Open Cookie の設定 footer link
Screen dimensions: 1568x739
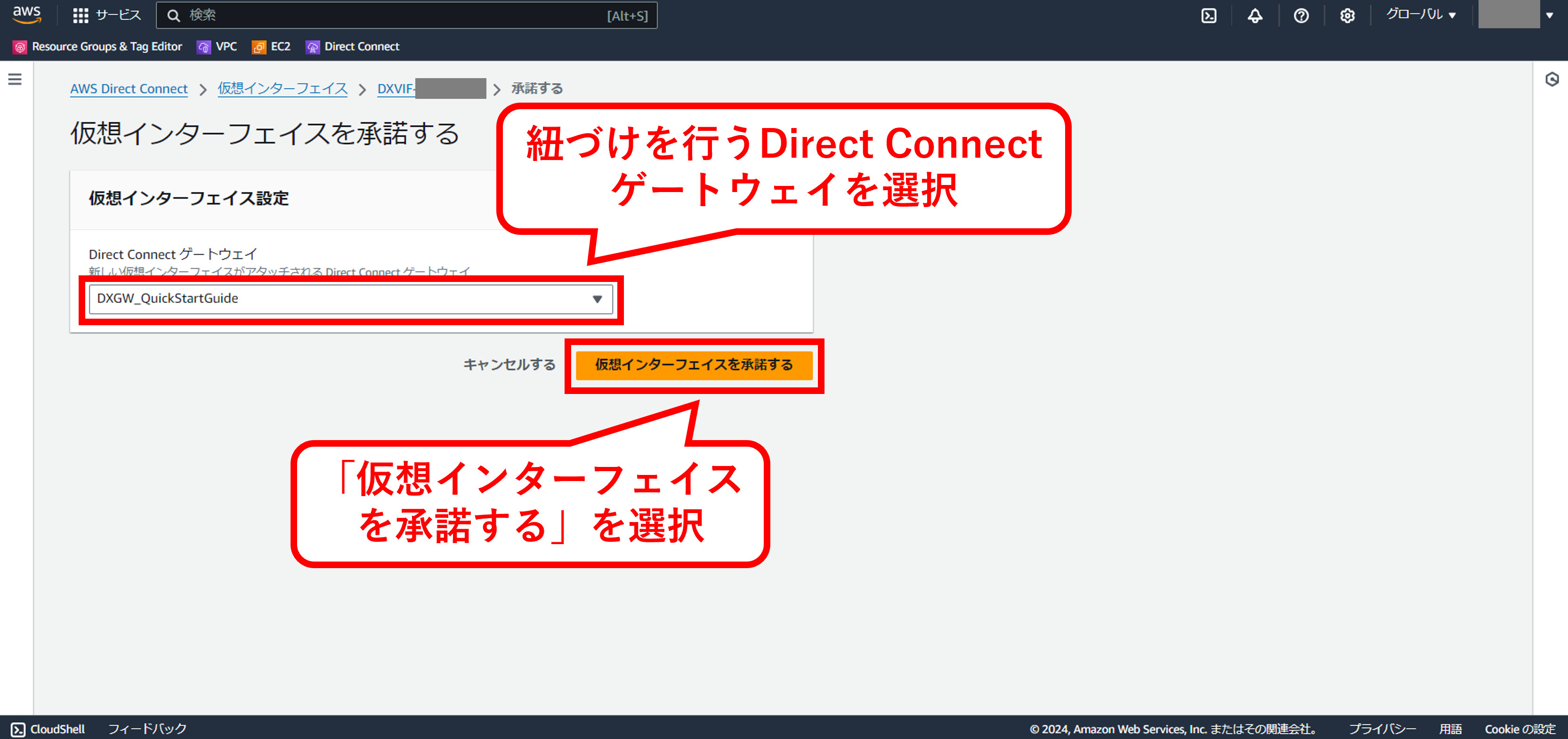(x=1520, y=729)
